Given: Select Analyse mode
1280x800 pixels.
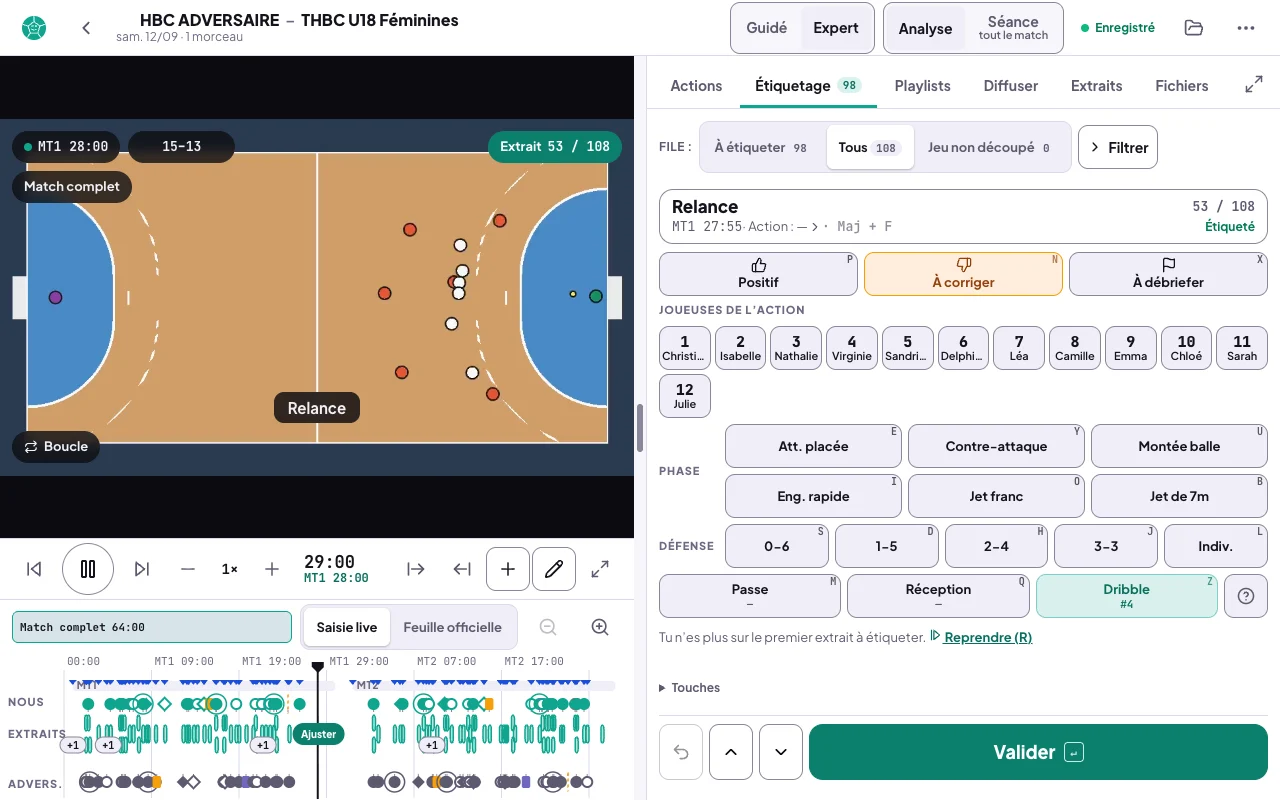Looking at the screenshot, I should click(x=925, y=28).
